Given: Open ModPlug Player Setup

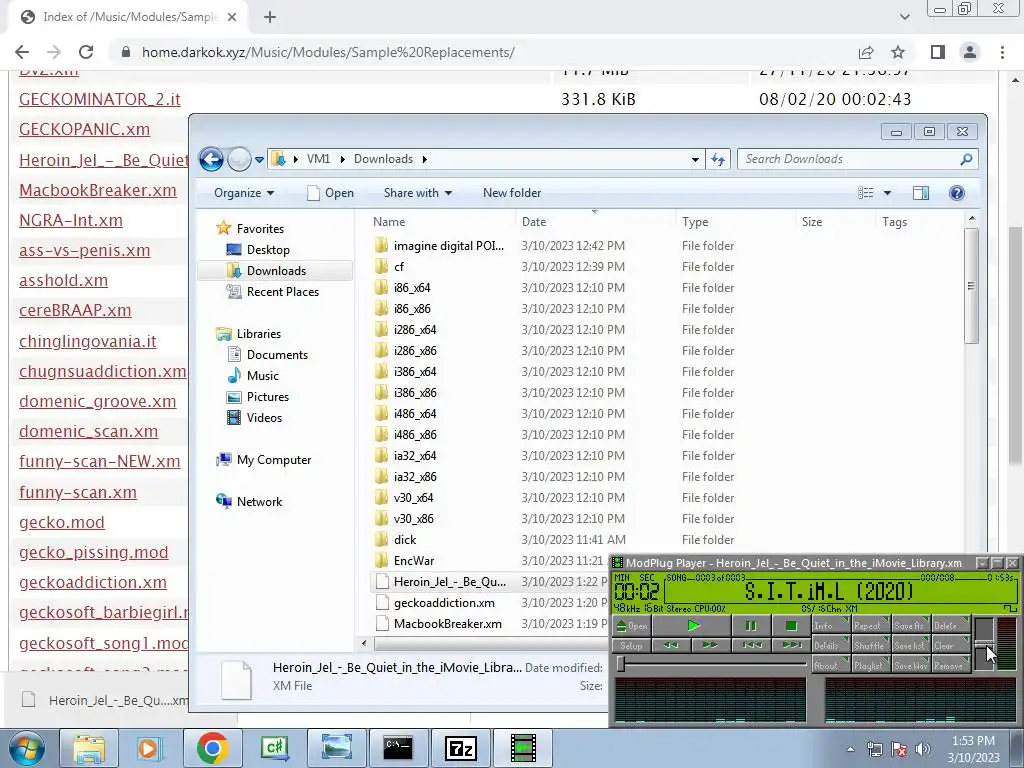Looking at the screenshot, I should (632, 645).
